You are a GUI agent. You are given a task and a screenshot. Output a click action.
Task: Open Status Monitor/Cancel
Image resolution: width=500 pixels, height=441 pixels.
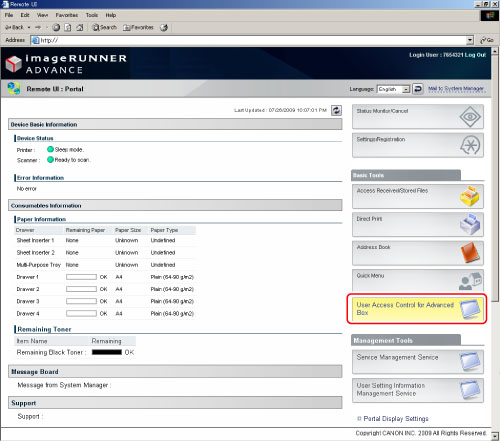[x=418, y=117]
